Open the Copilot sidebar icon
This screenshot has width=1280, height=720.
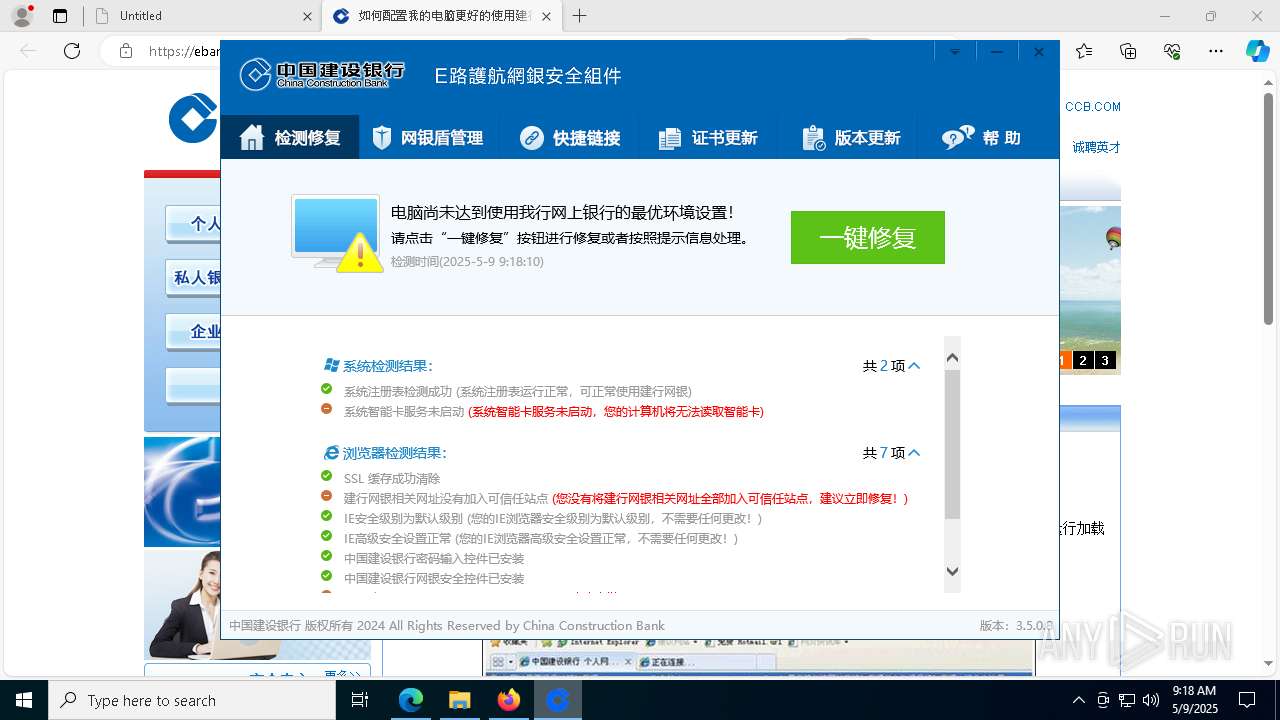click(x=1257, y=51)
